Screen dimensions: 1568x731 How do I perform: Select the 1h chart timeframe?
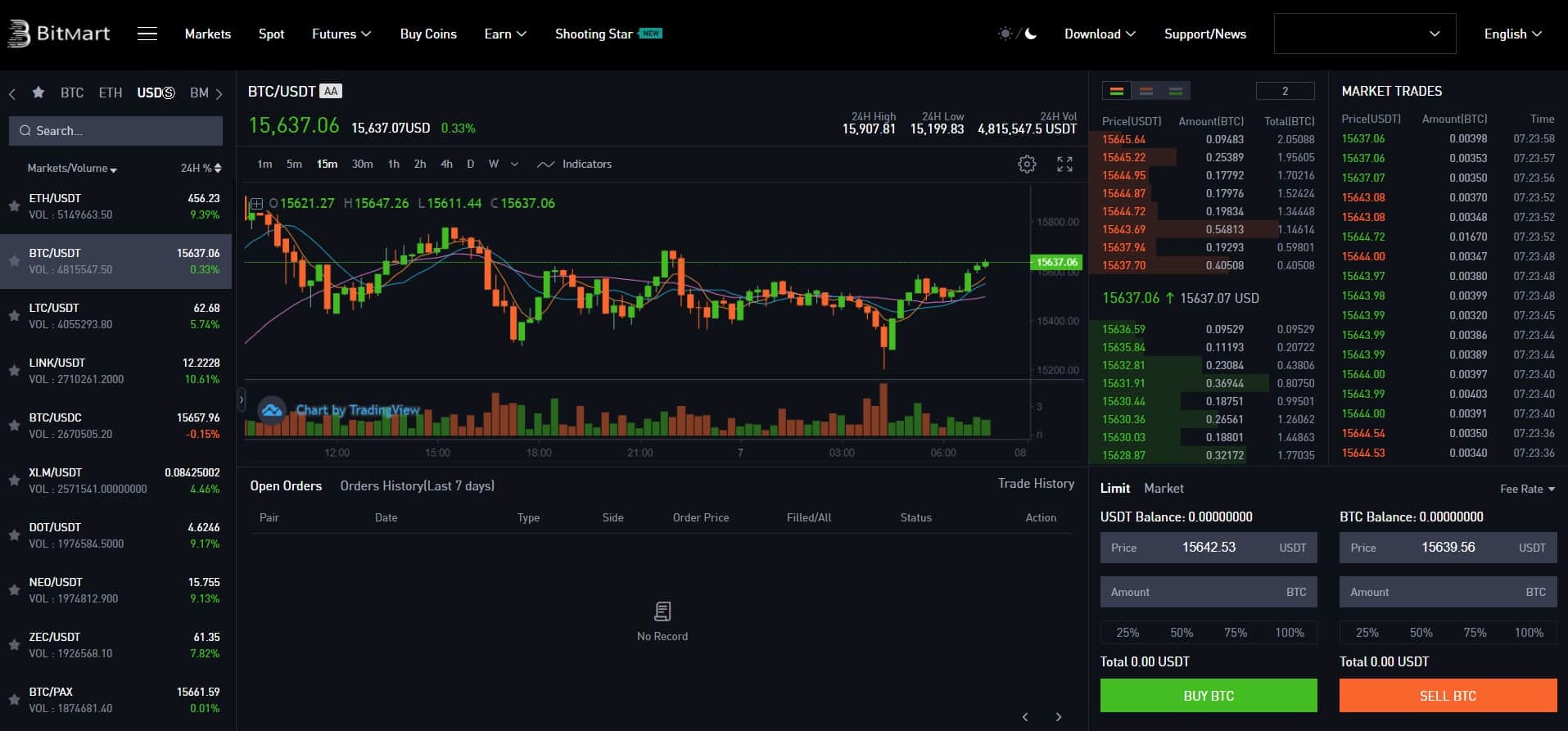[394, 164]
